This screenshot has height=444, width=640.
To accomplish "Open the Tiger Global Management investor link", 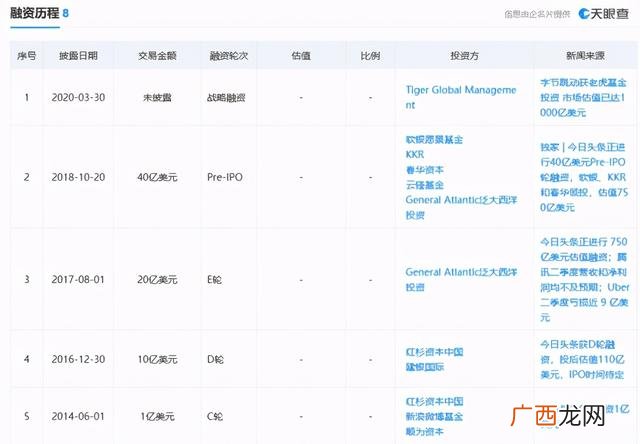I will [461, 97].
